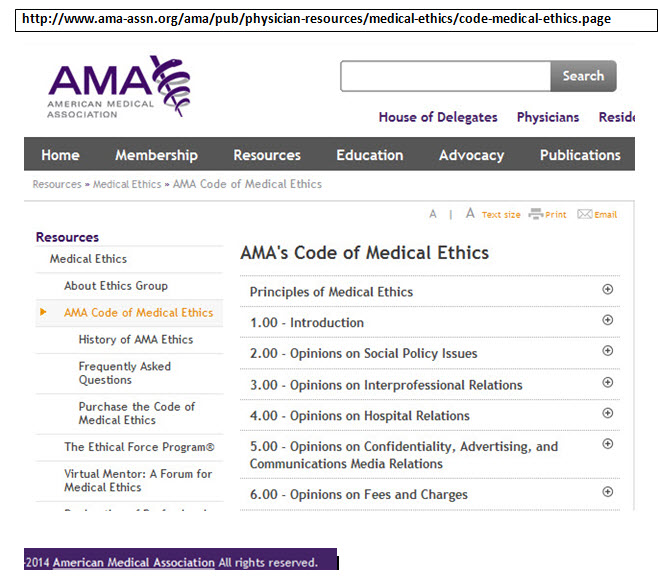Viewport: 659px width, 577px height.
Task: Click the Print icon
Action: [536, 214]
